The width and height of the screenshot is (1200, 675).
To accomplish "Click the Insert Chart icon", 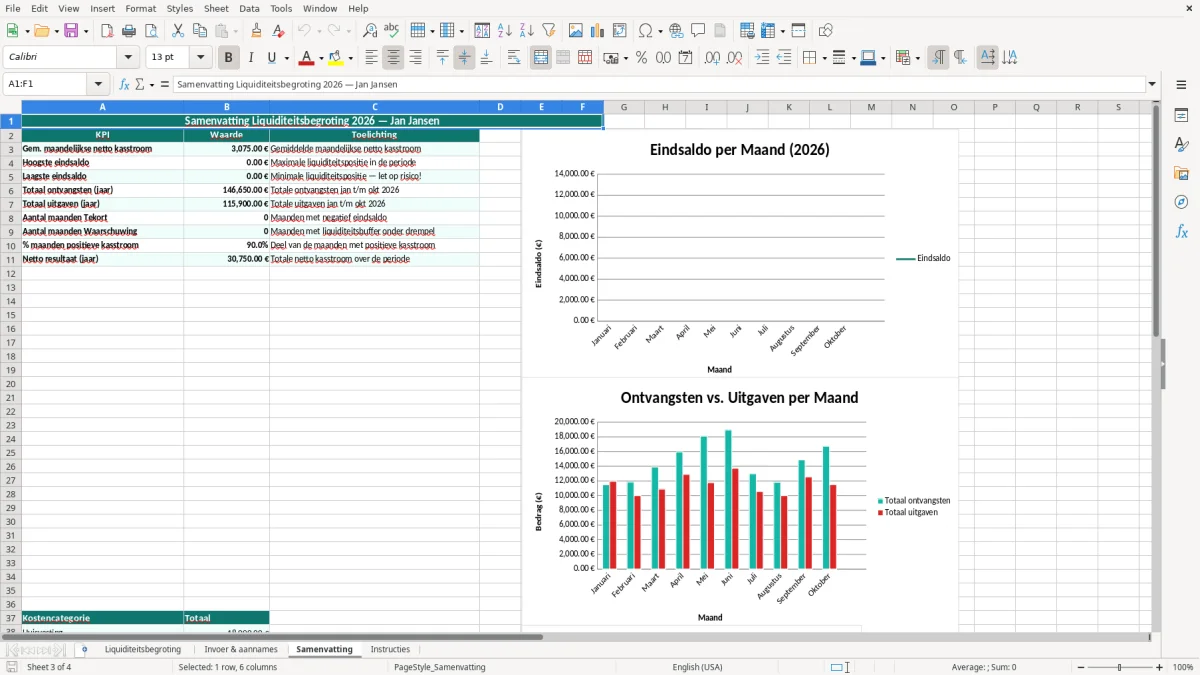I will (598, 31).
